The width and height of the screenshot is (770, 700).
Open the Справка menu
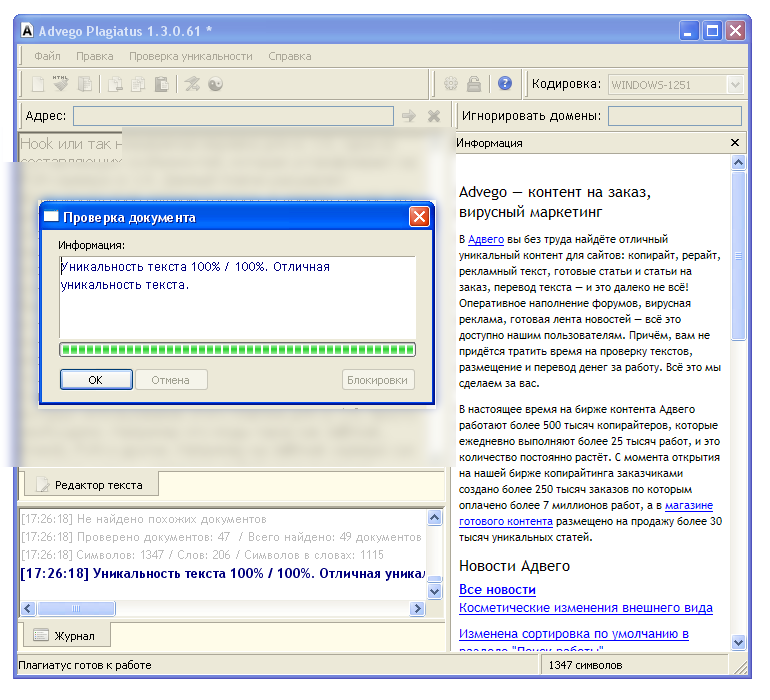point(290,56)
